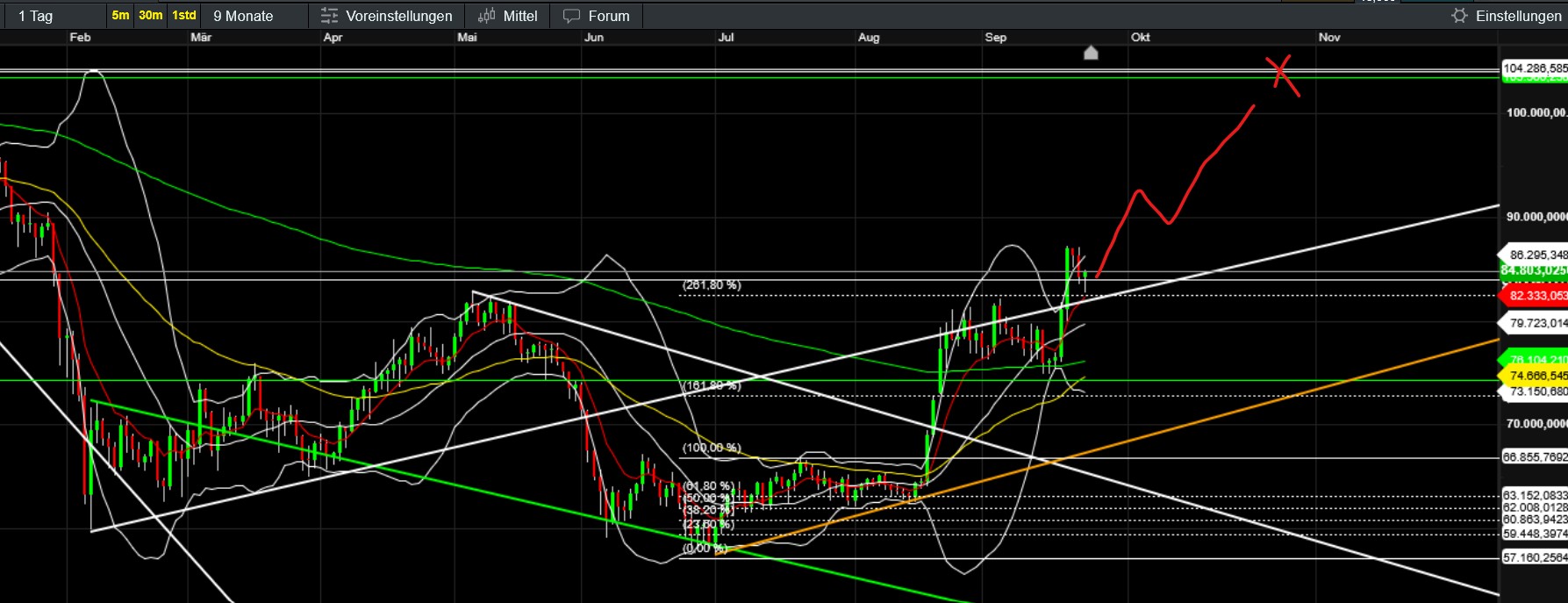This screenshot has height=603, width=1568.
Task: Open the Voreinstellungen menu
Action: pyautogui.click(x=387, y=16)
